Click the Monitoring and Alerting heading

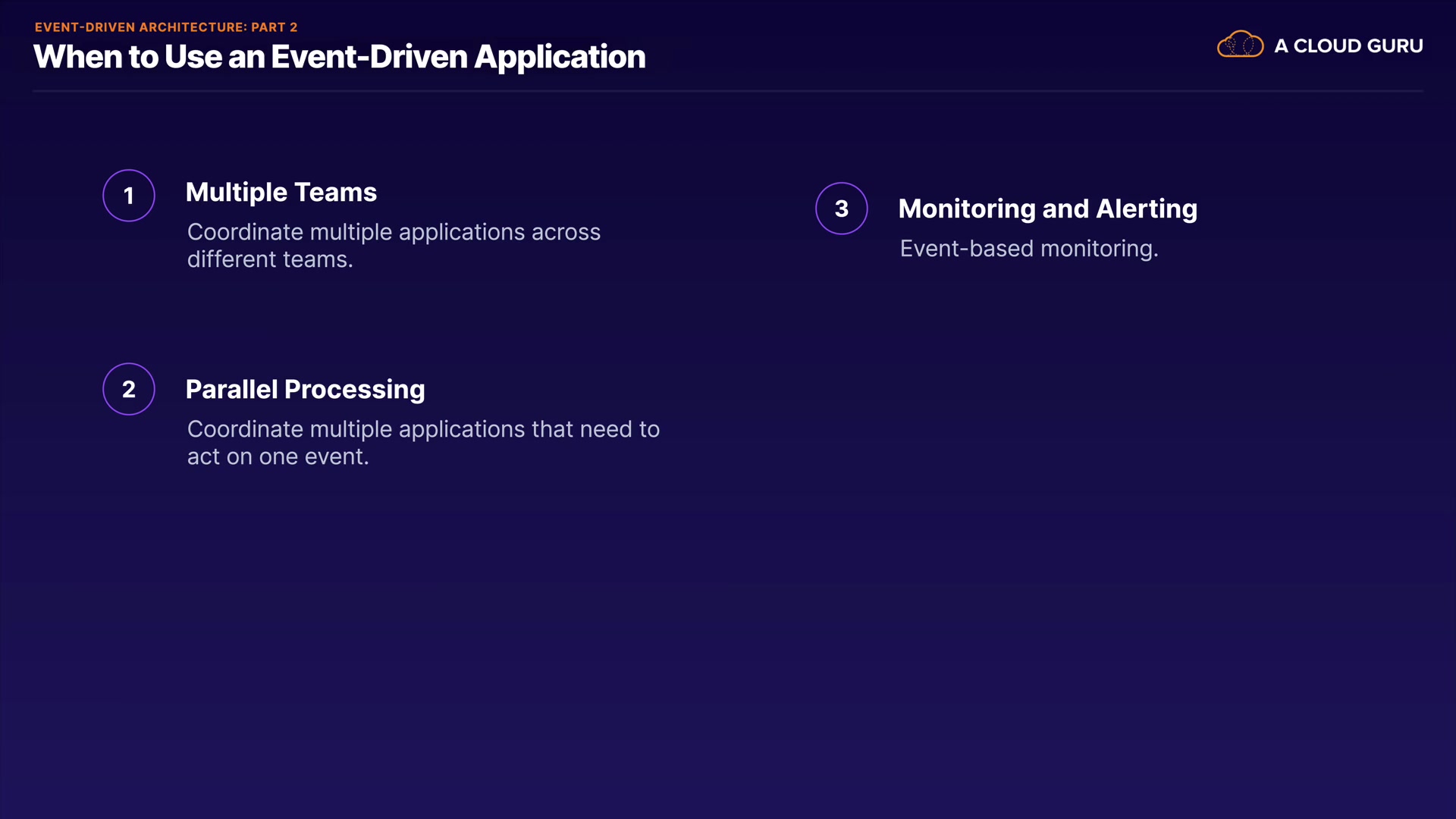[1047, 209]
